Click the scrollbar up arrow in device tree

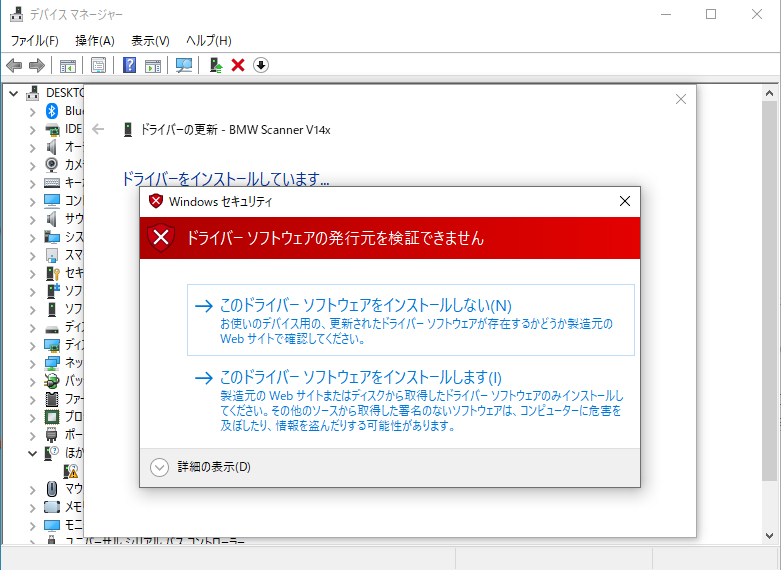point(770,93)
